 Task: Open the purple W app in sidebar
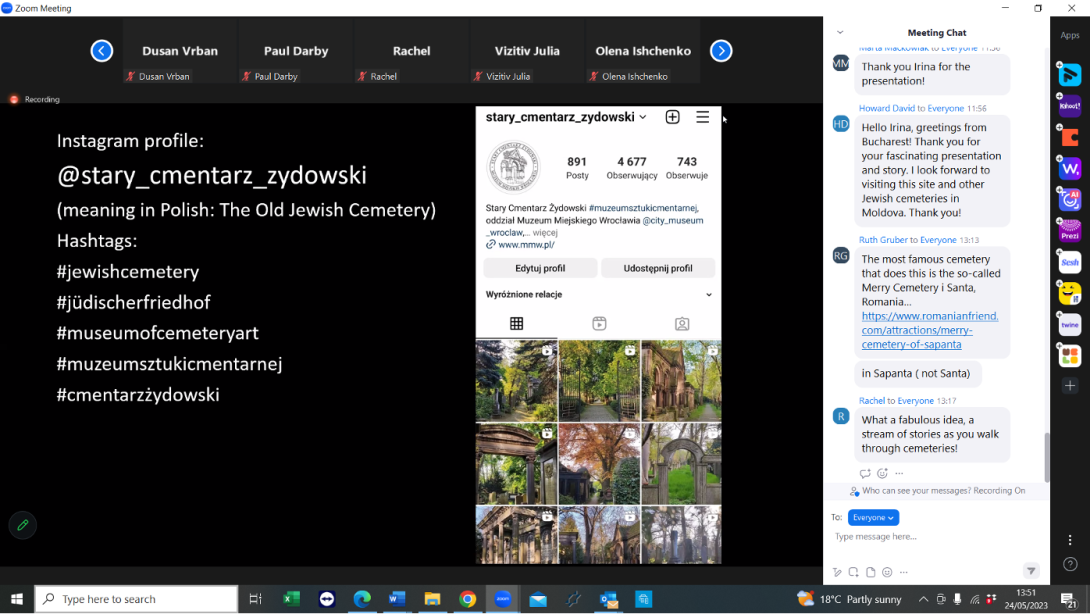(1070, 168)
